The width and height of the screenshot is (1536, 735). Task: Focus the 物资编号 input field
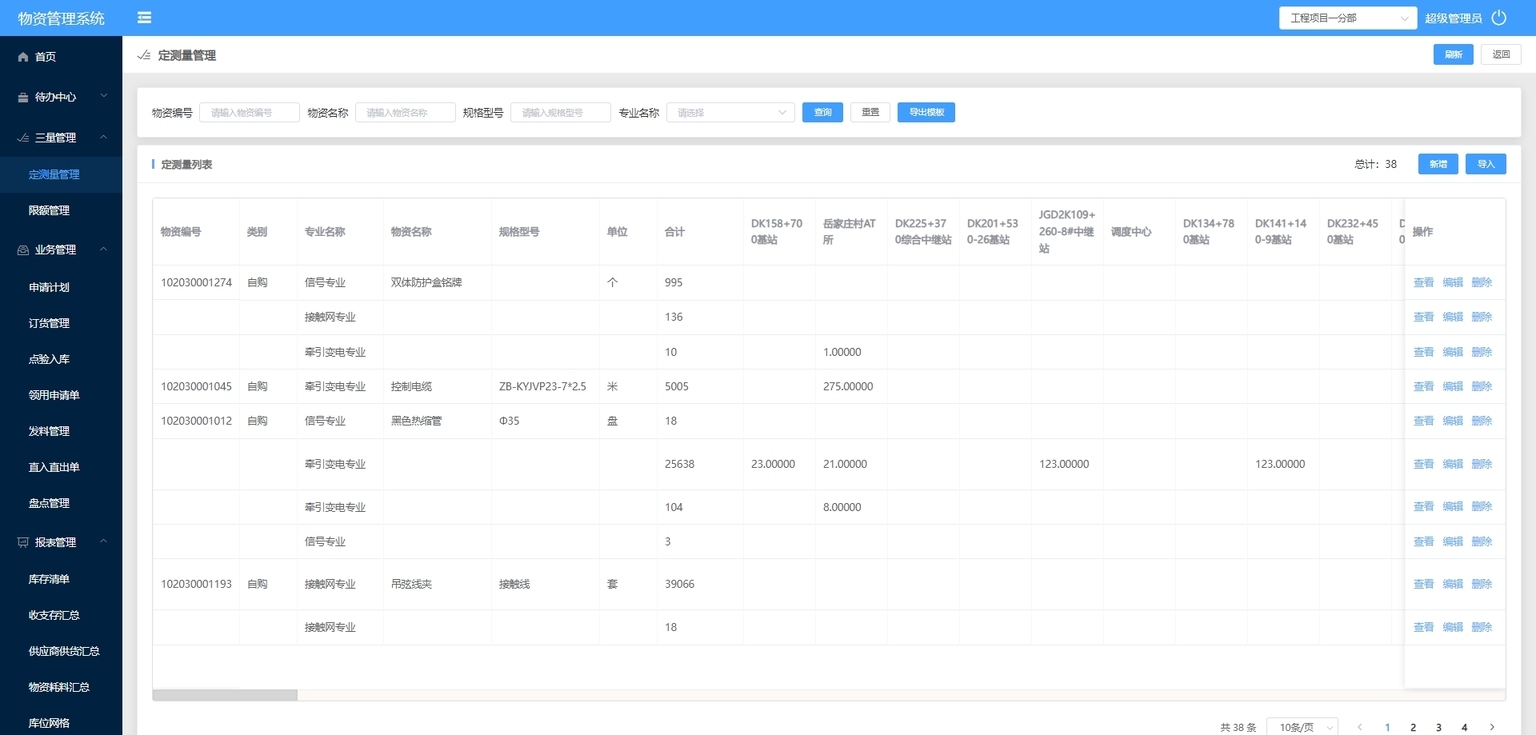(x=249, y=113)
